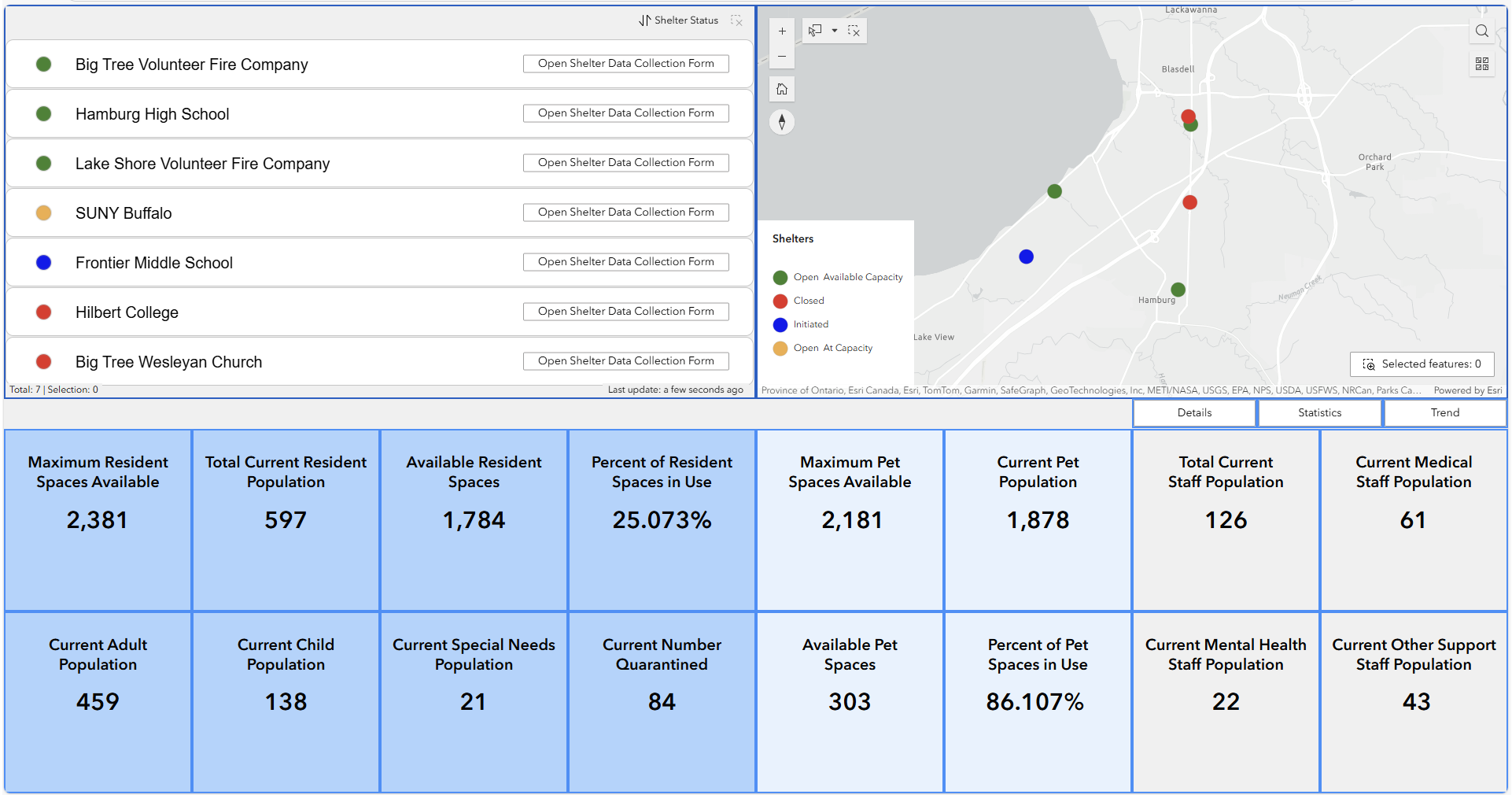Image resolution: width=1512 pixels, height=798 pixels.
Task: Toggle the Selected features: 0 control
Action: (x=1422, y=364)
